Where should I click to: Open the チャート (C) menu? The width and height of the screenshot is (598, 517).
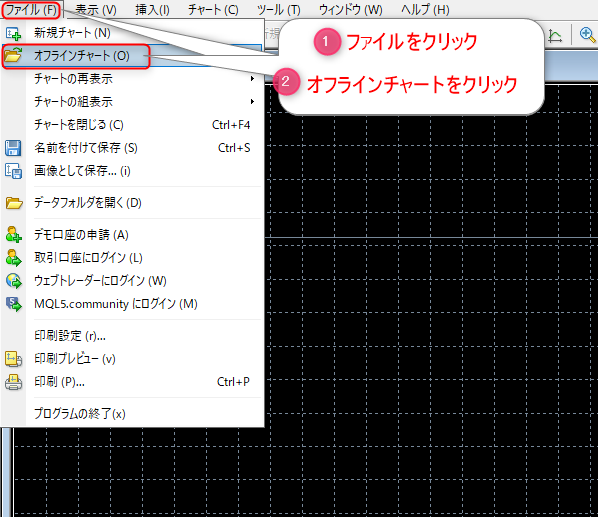(213, 10)
